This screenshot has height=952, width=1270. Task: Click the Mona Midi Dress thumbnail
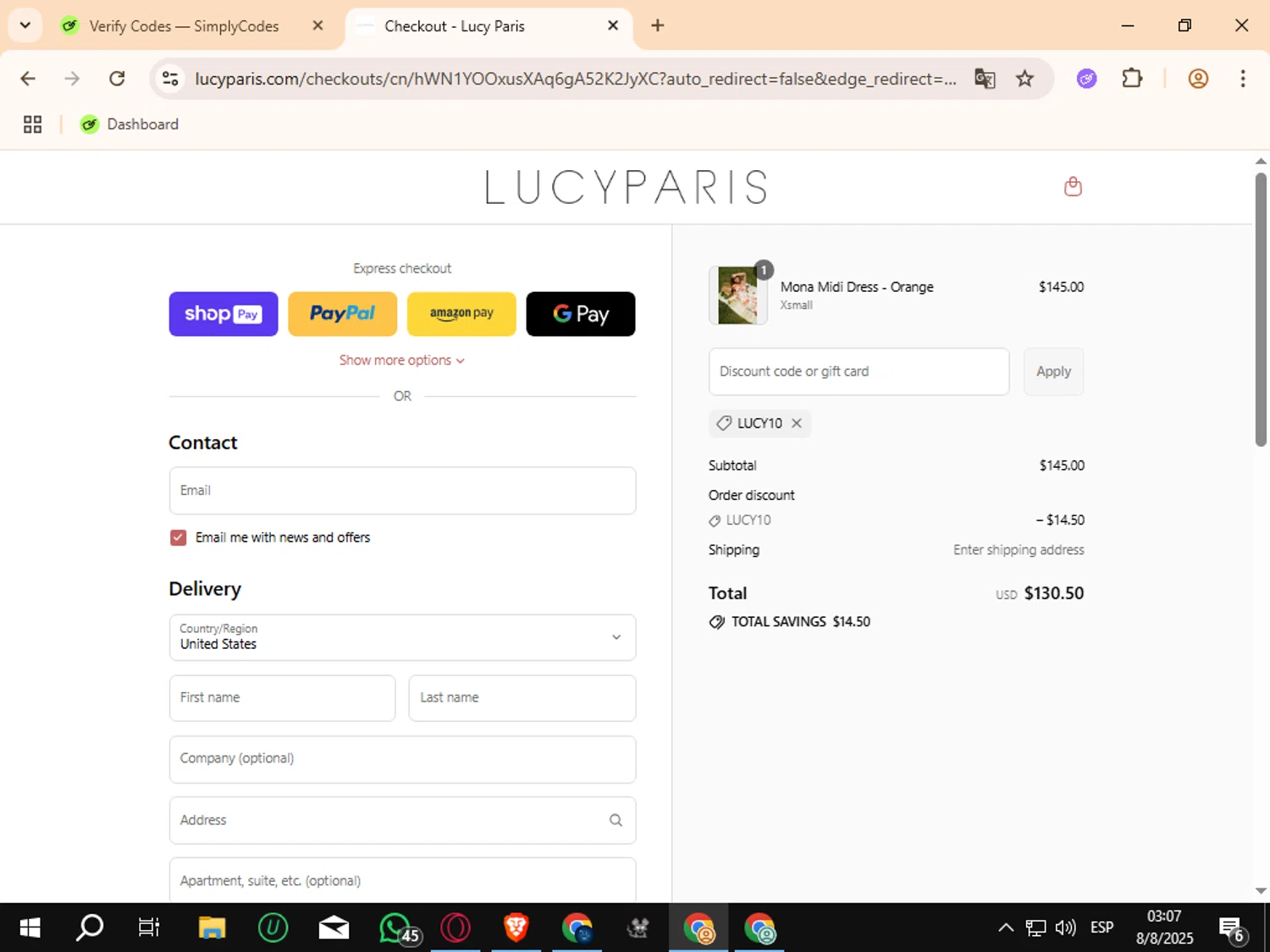point(737,295)
